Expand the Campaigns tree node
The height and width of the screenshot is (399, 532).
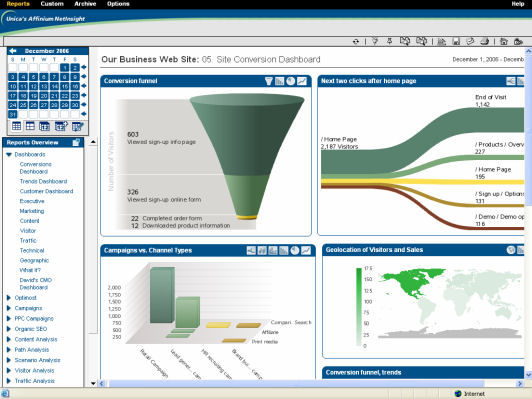click(x=9, y=308)
